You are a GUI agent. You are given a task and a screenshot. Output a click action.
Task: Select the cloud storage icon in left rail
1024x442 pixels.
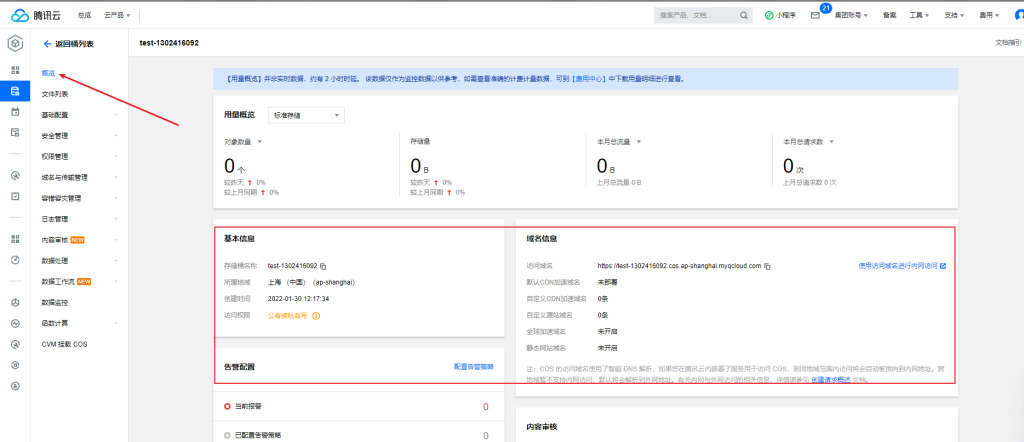click(15, 91)
